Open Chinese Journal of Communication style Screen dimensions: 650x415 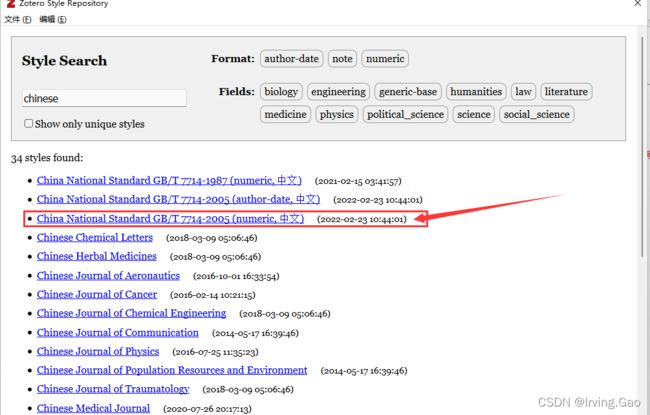pos(118,332)
